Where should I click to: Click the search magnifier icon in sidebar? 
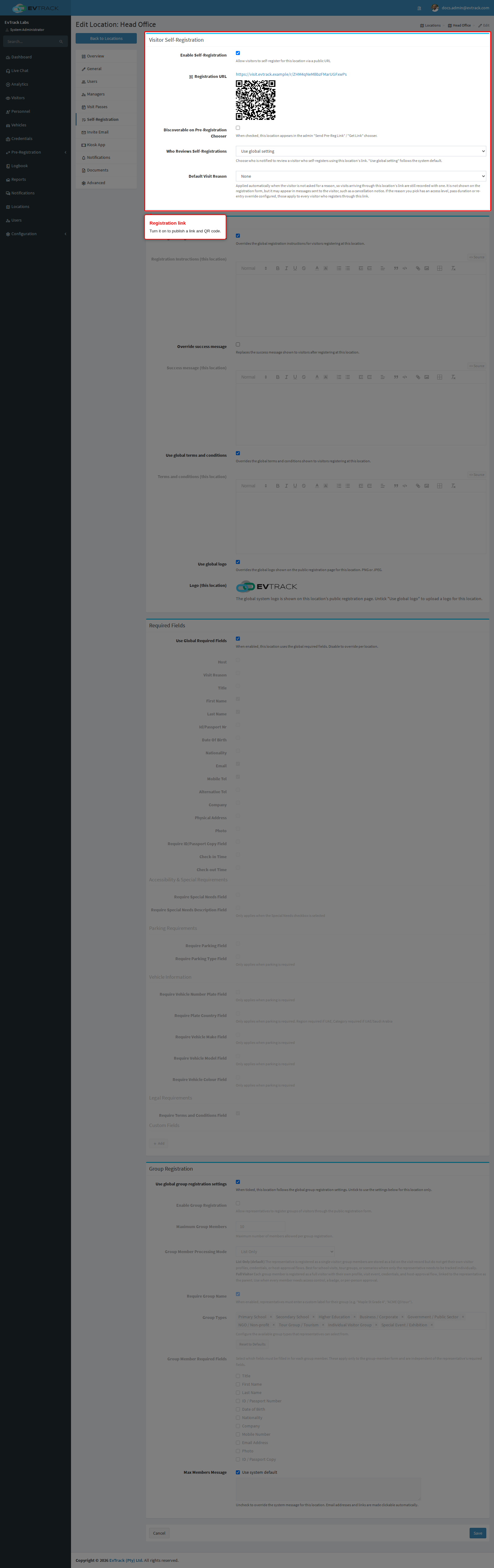61,41
